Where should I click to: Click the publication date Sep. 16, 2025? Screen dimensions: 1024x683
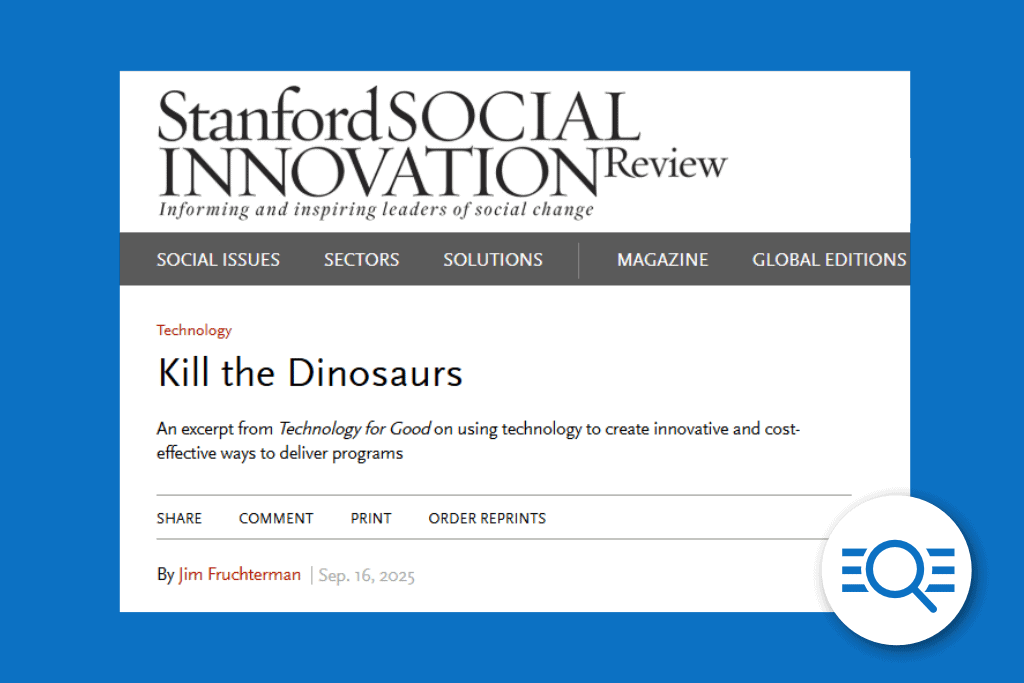click(x=366, y=575)
